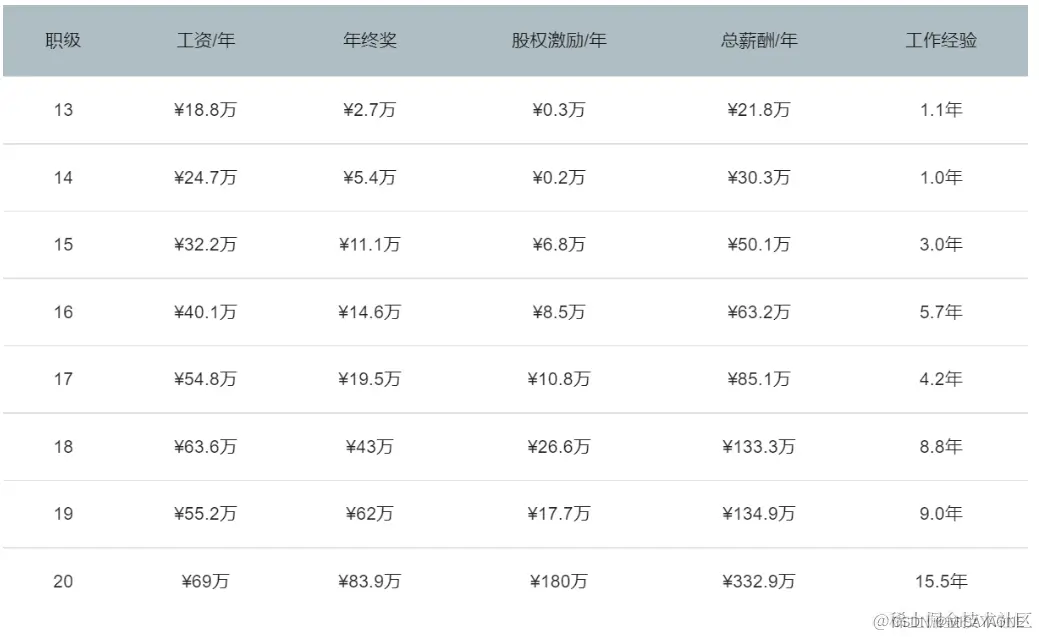Screen dimensions: 1039x637
Task: Select the ¥332.9万 total compensation cell
Action: tap(759, 581)
